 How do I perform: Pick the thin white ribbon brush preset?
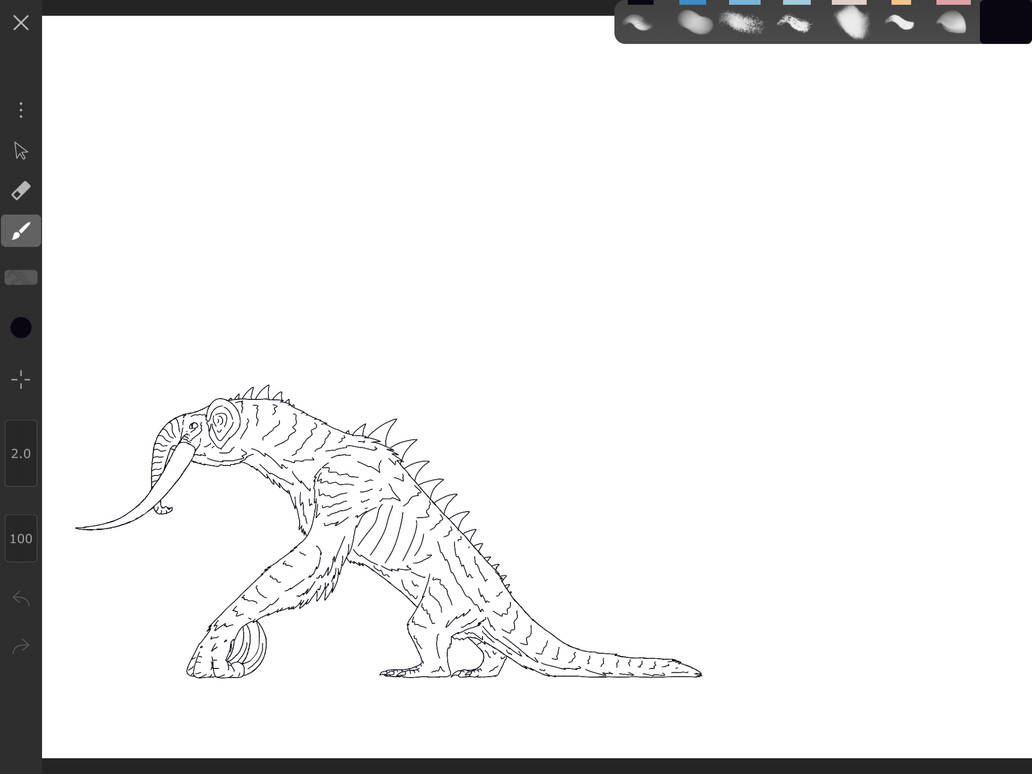900,23
